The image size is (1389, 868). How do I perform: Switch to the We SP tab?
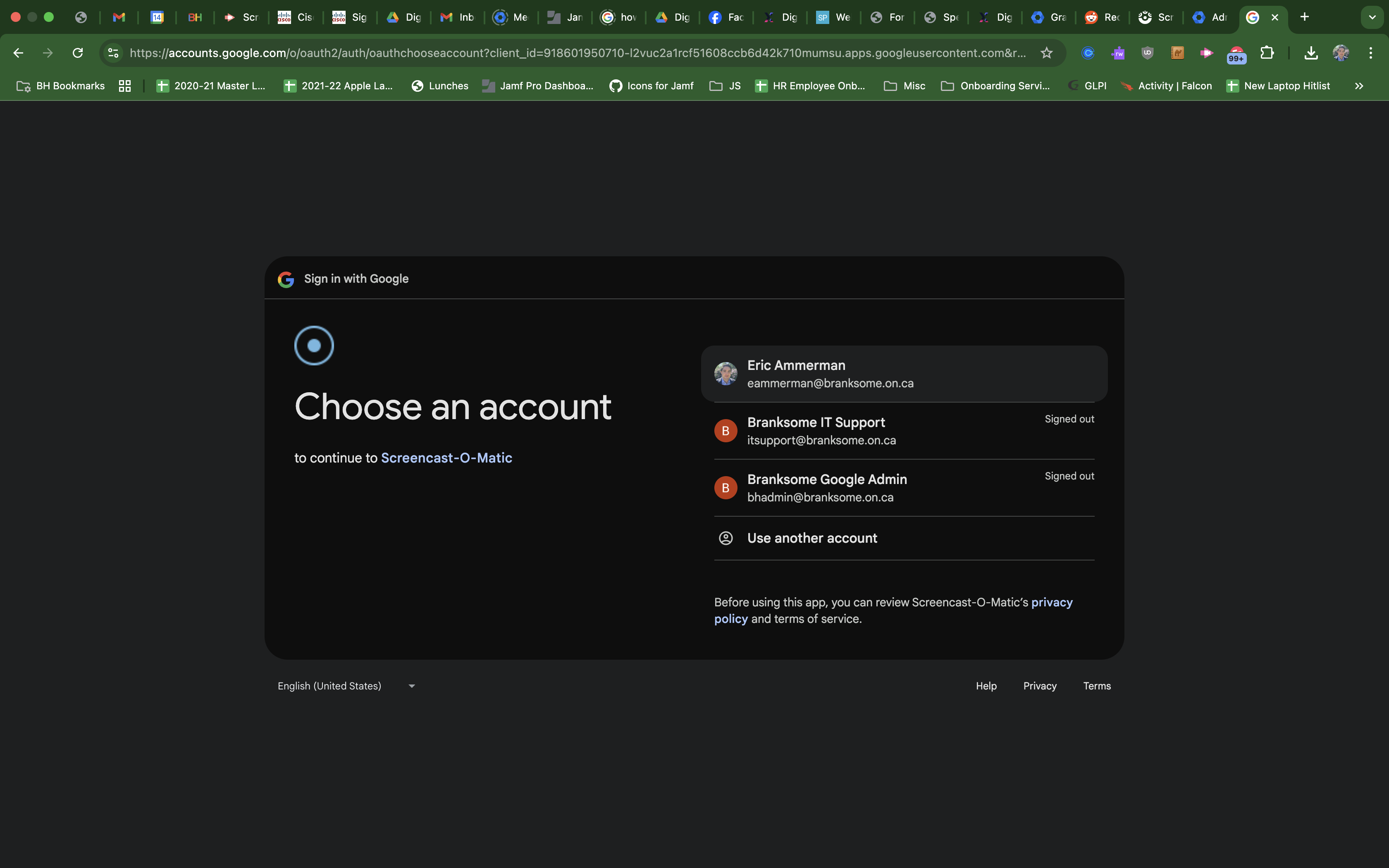[833, 17]
